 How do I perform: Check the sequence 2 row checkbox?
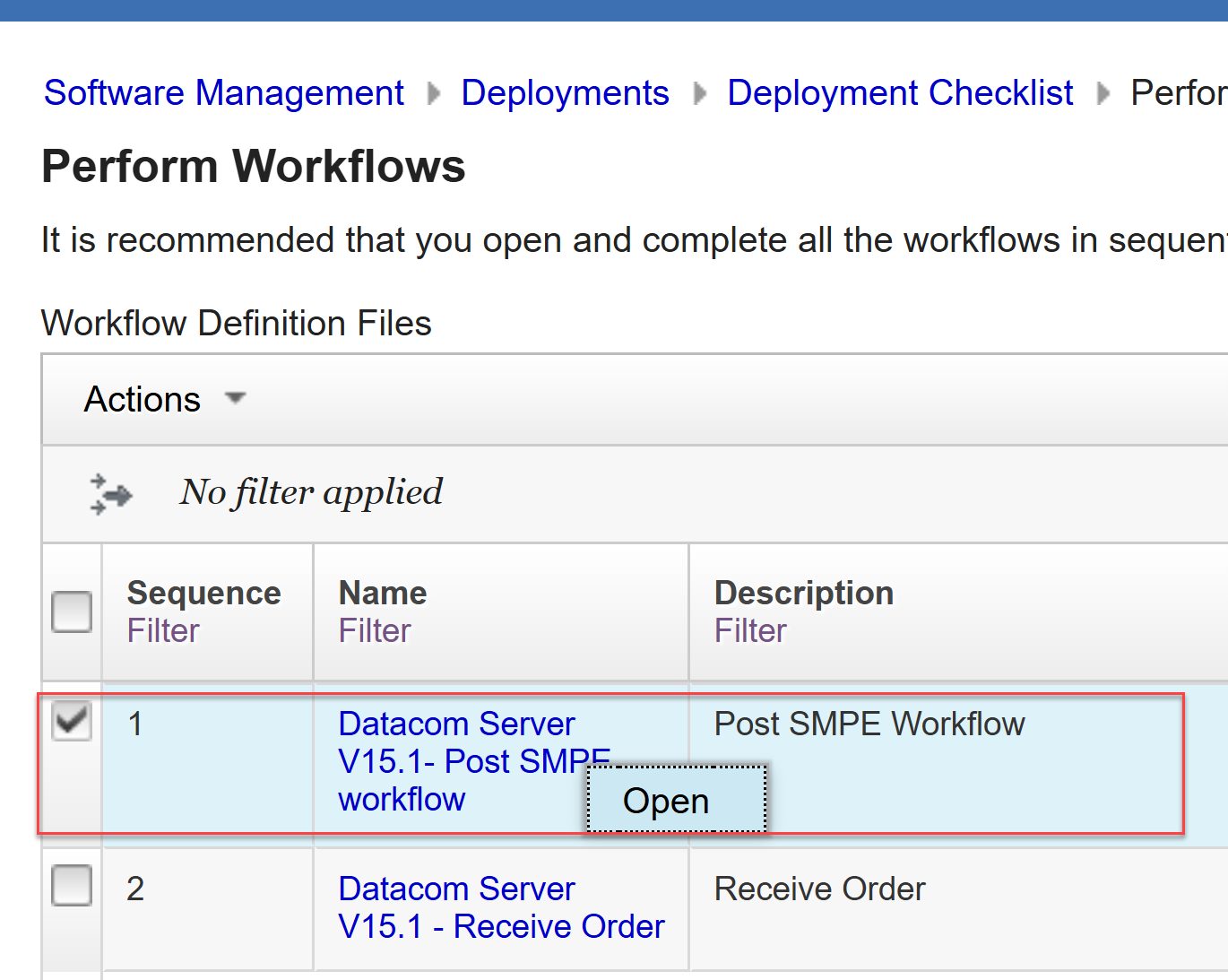(x=72, y=886)
